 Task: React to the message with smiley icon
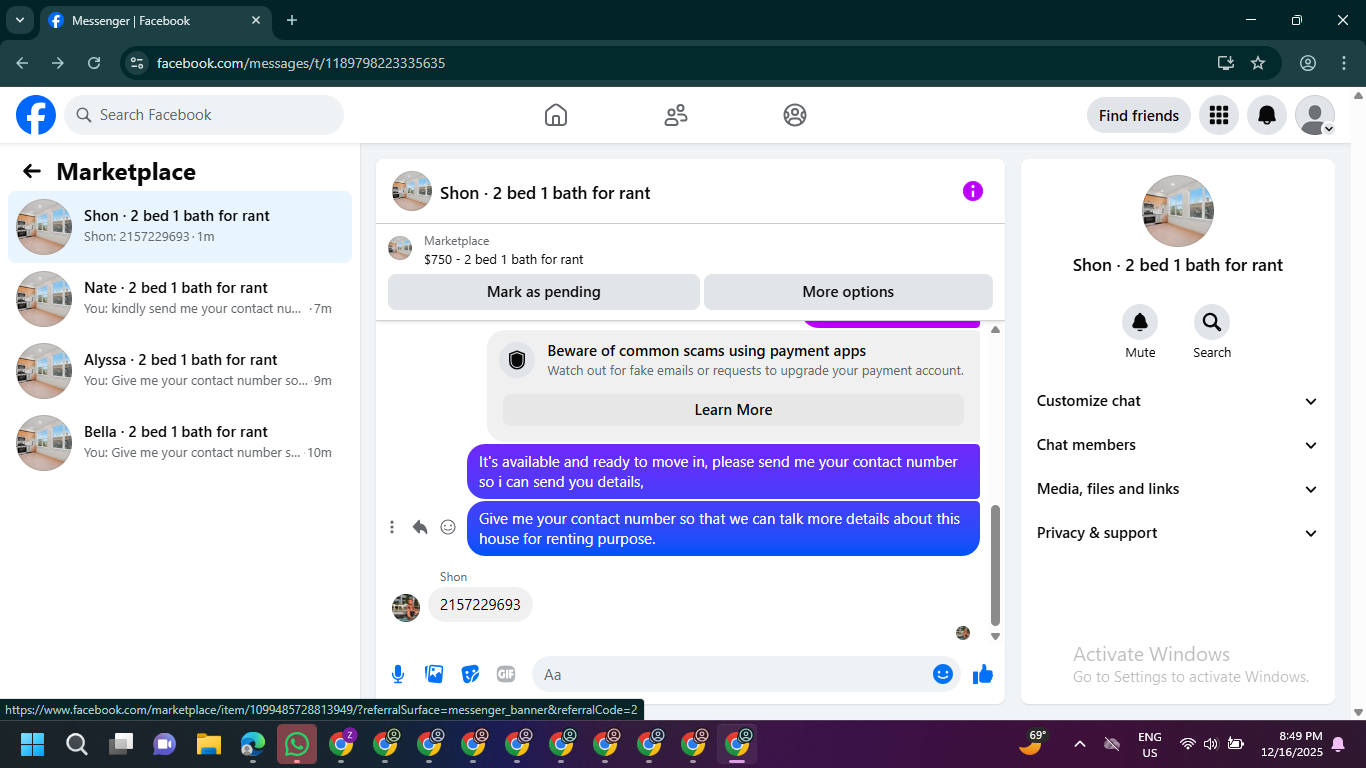[448, 527]
